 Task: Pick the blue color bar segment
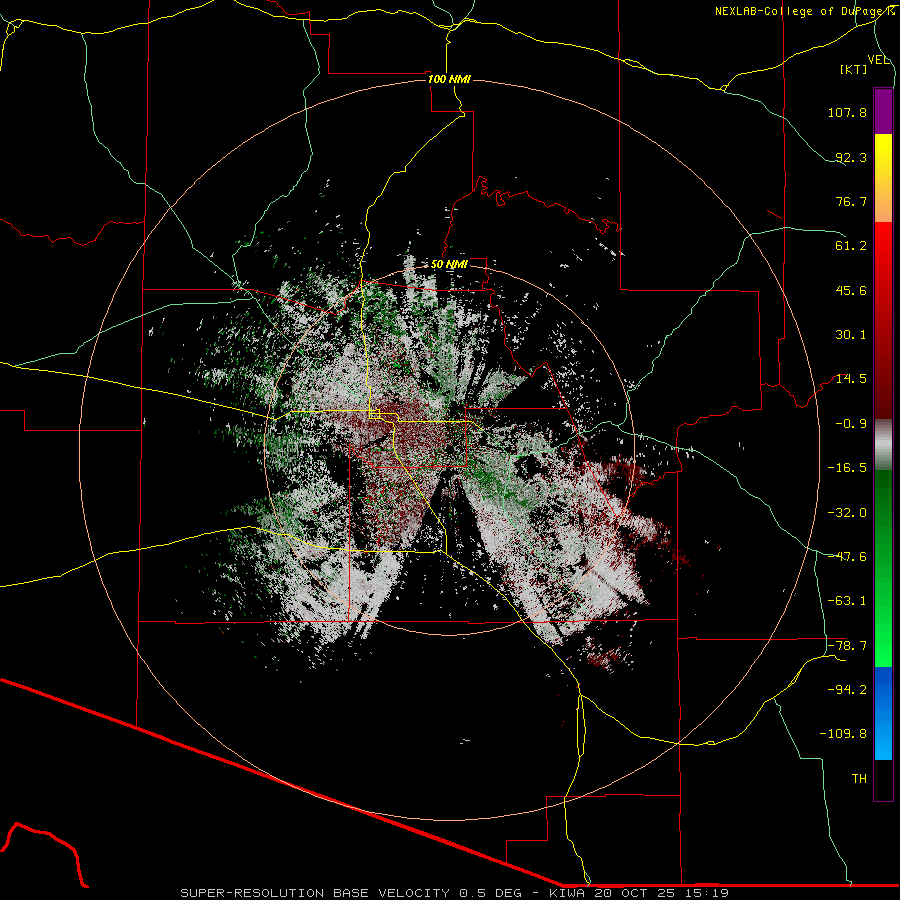pyautogui.click(x=883, y=713)
